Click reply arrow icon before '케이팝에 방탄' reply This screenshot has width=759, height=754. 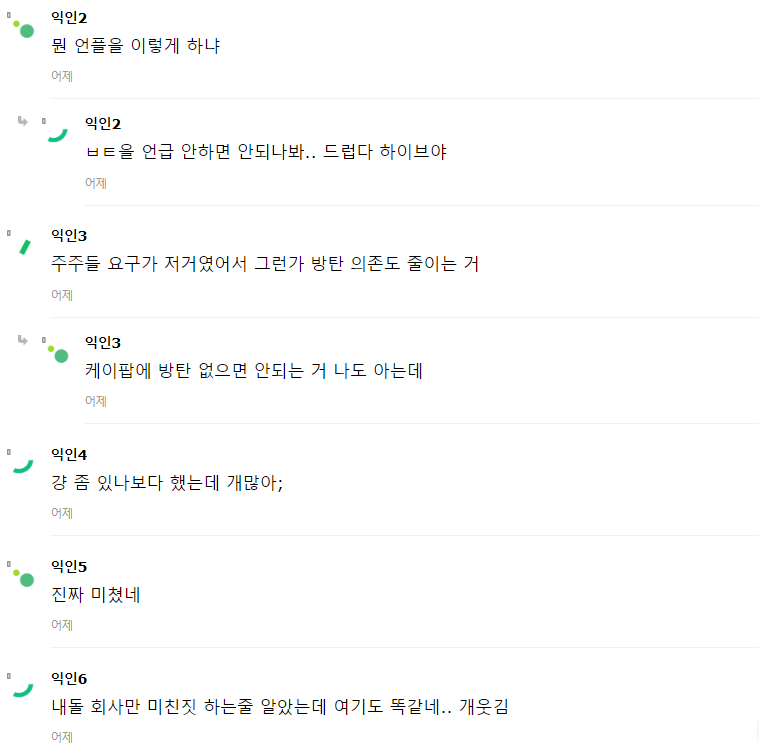point(21,340)
